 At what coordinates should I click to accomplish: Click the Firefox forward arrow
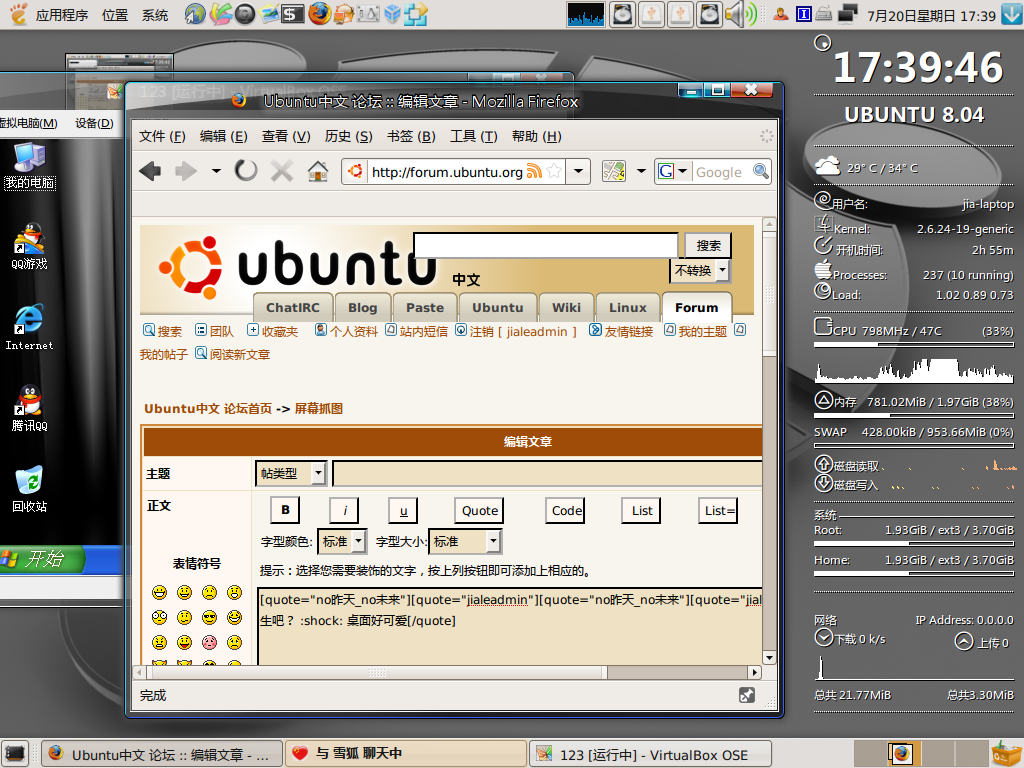186,171
